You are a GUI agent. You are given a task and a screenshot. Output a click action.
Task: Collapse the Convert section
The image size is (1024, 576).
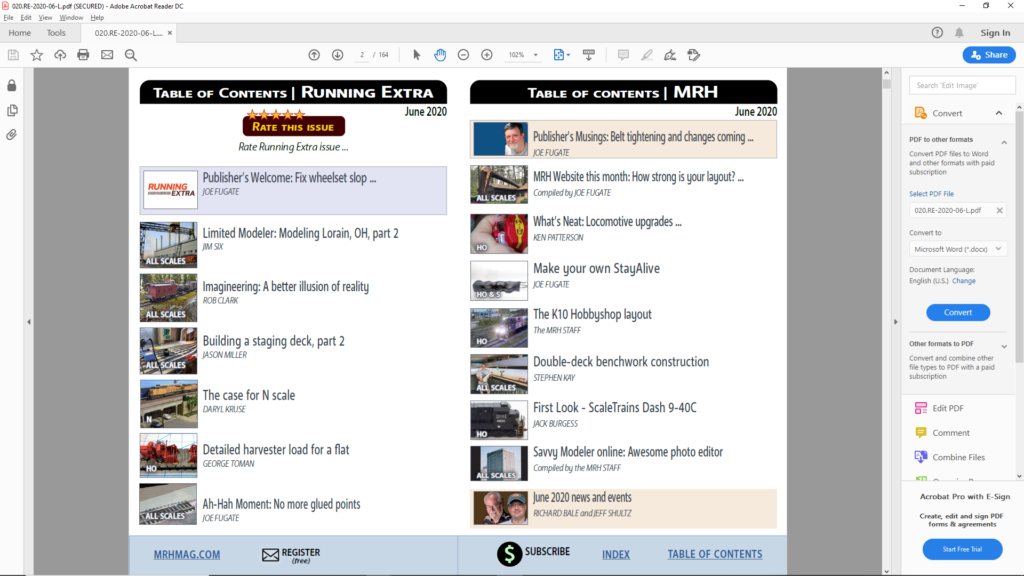click(999, 113)
